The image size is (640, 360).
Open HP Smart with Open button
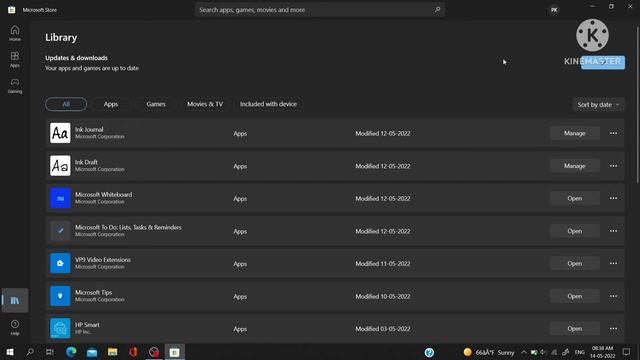pyautogui.click(x=574, y=328)
